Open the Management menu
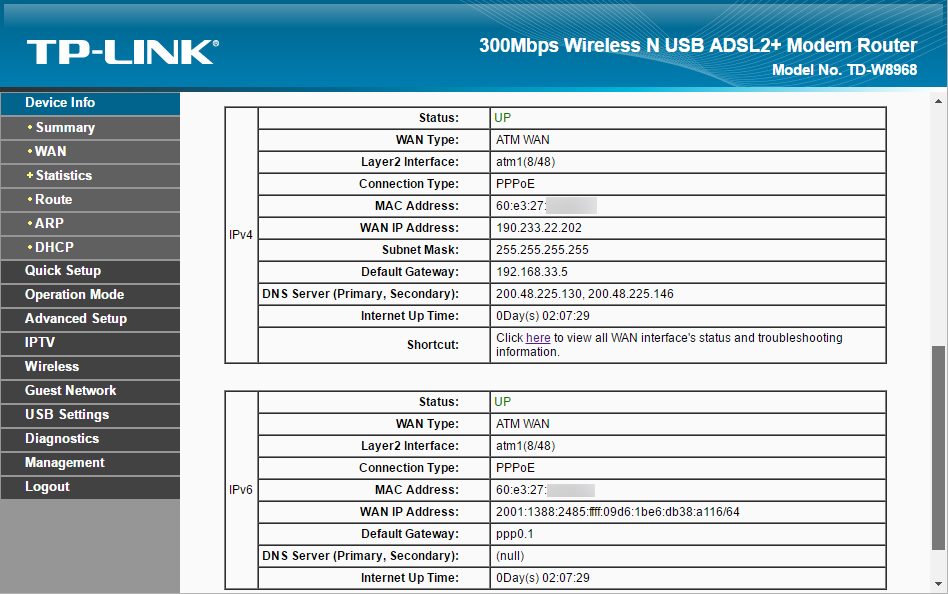This screenshot has height=594, width=948. click(x=90, y=463)
